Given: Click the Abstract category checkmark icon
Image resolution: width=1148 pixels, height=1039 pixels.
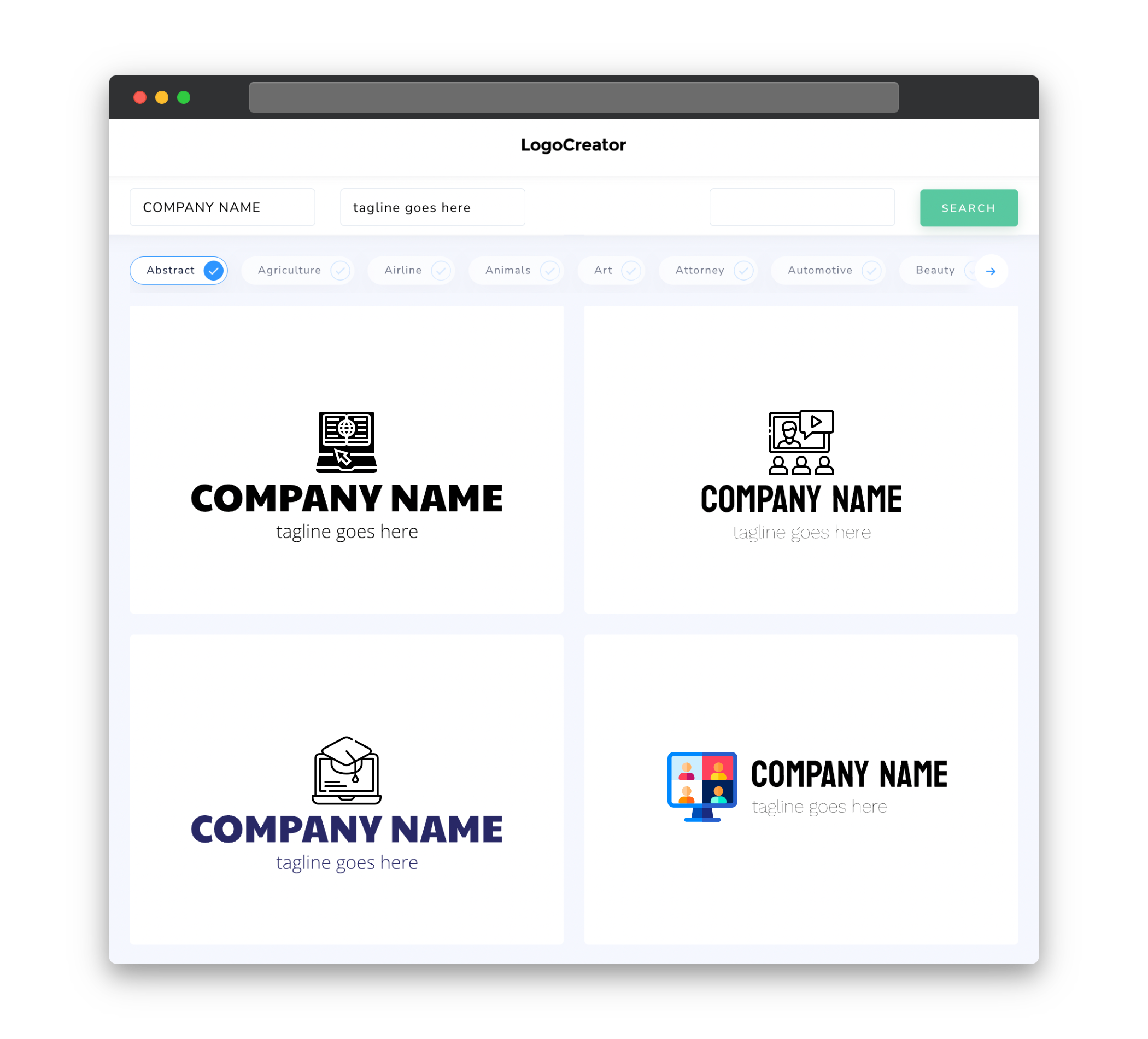Looking at the screenshot, I should tap(214, 270).
